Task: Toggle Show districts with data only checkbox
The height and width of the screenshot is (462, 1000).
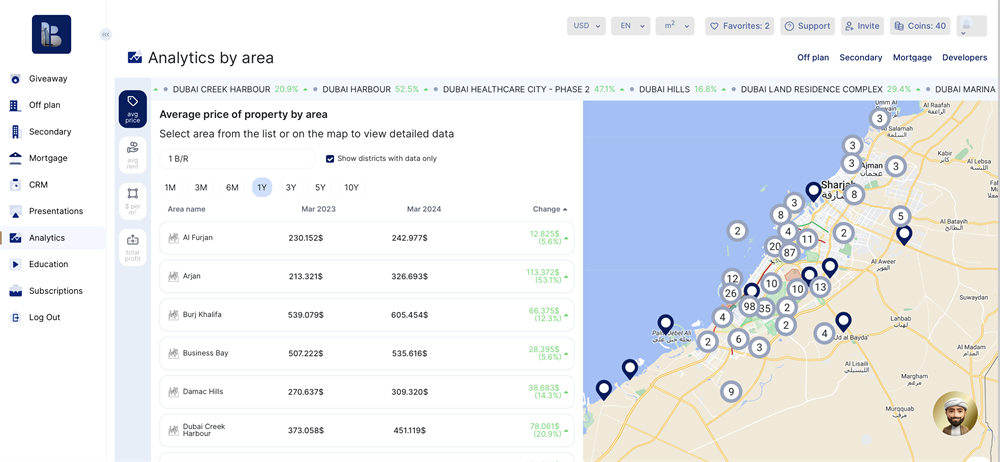Action: (330, 159)
